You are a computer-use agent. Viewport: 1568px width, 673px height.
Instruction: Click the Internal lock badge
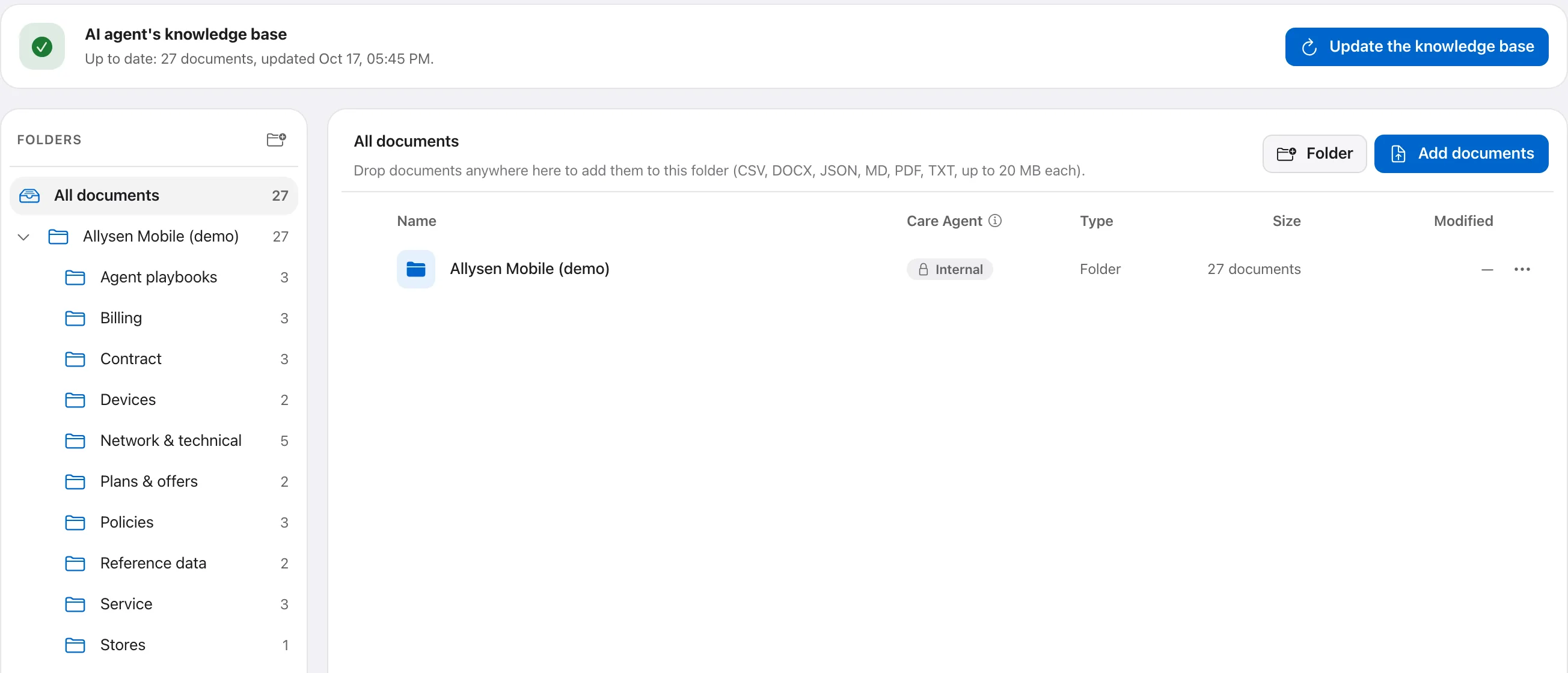[949, 269]
